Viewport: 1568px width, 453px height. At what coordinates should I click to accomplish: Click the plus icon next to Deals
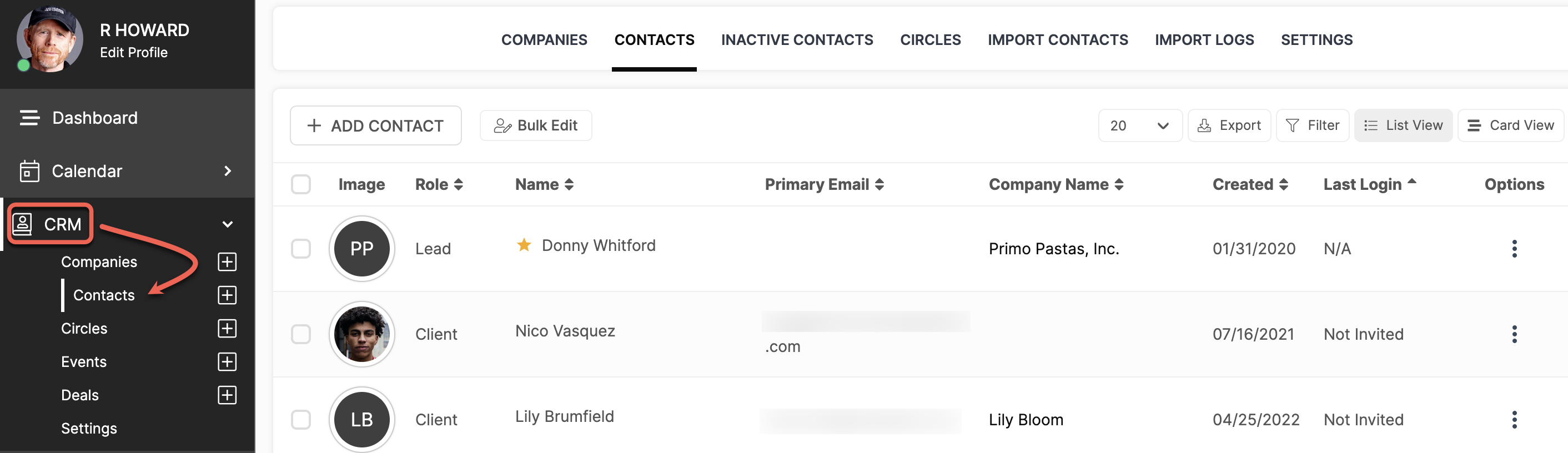tap(227, 395)
